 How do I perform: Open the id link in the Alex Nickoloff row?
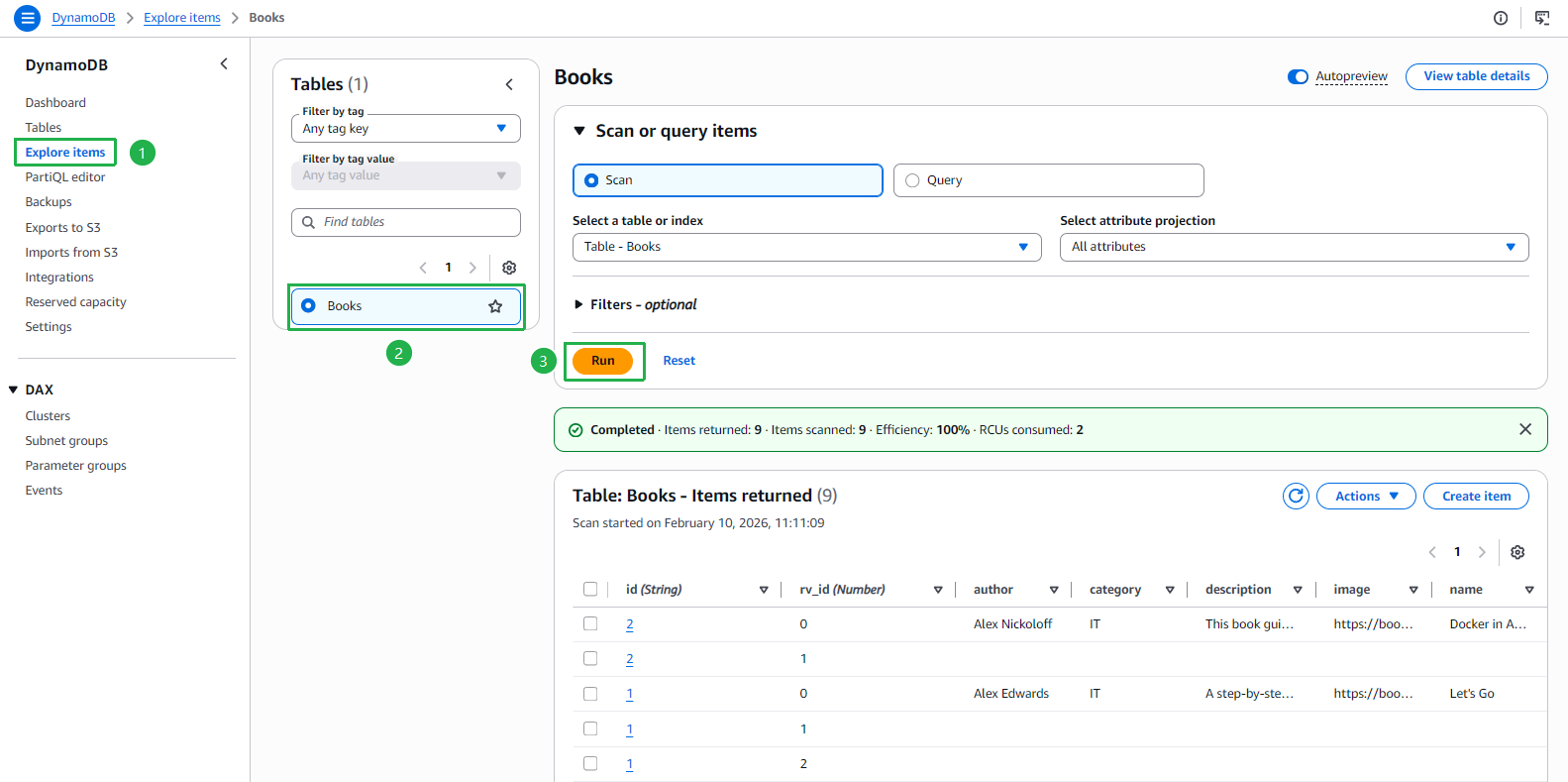tap(630, 624)
